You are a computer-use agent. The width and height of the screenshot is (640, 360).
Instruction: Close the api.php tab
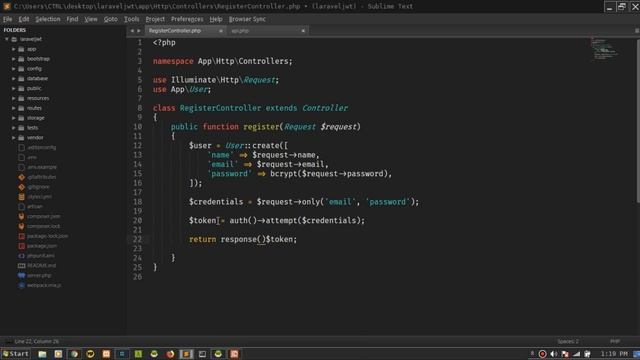pos(303,31)
